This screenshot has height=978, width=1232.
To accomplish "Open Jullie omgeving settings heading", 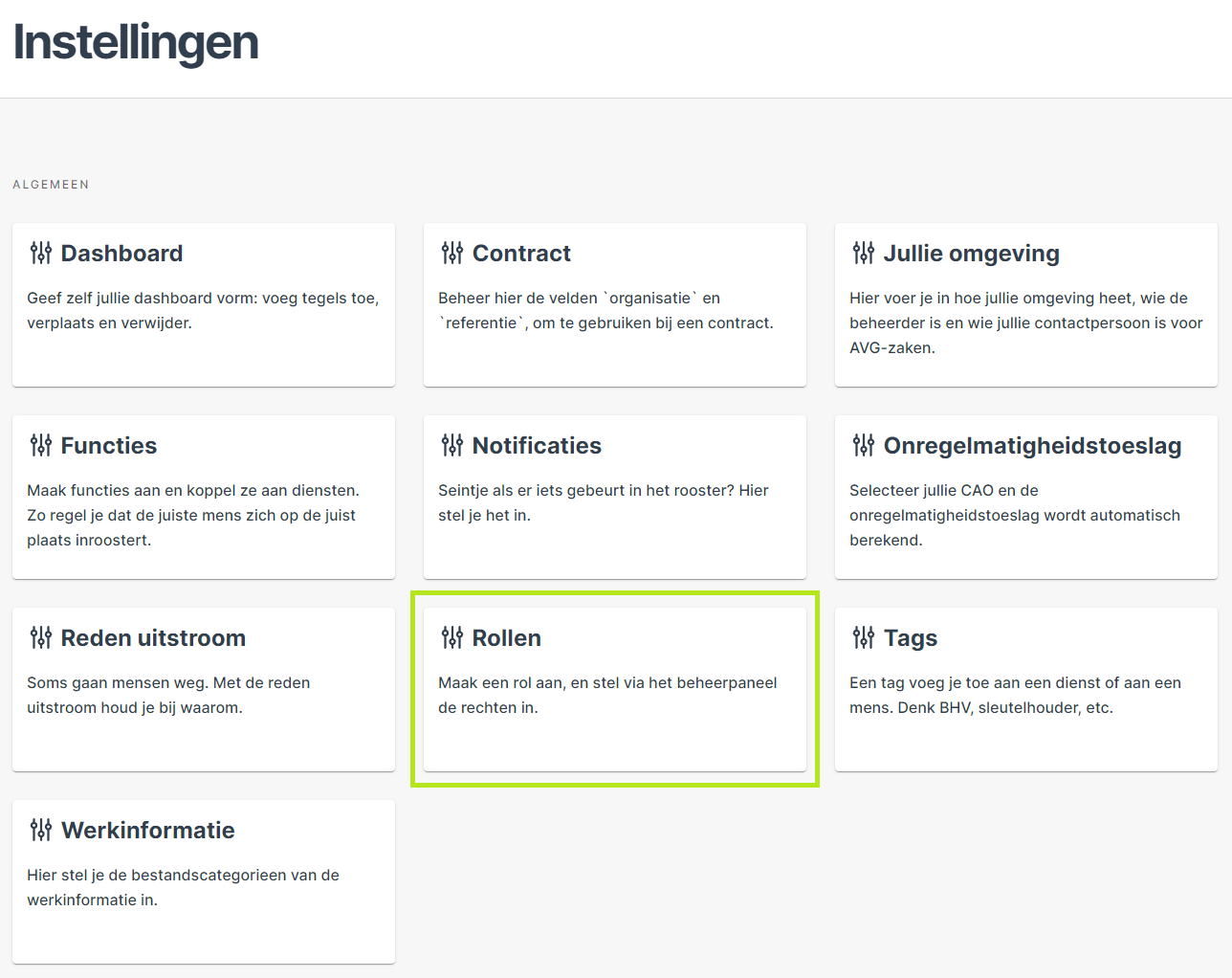I will tap(972, 254).
